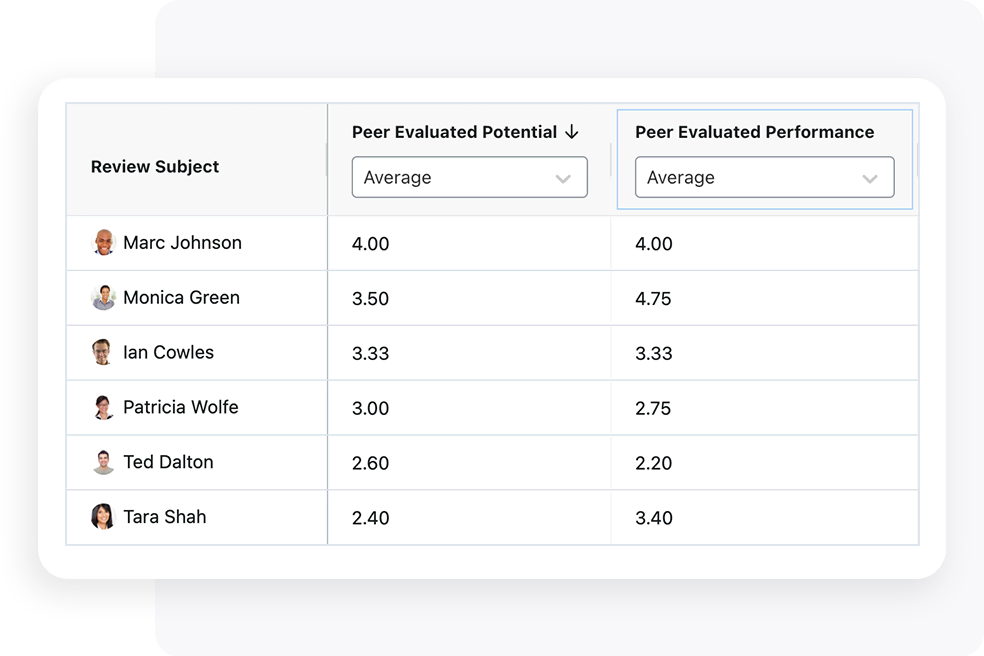Click Ted Dalton's performance score 2.20

[x=653, y=463]
